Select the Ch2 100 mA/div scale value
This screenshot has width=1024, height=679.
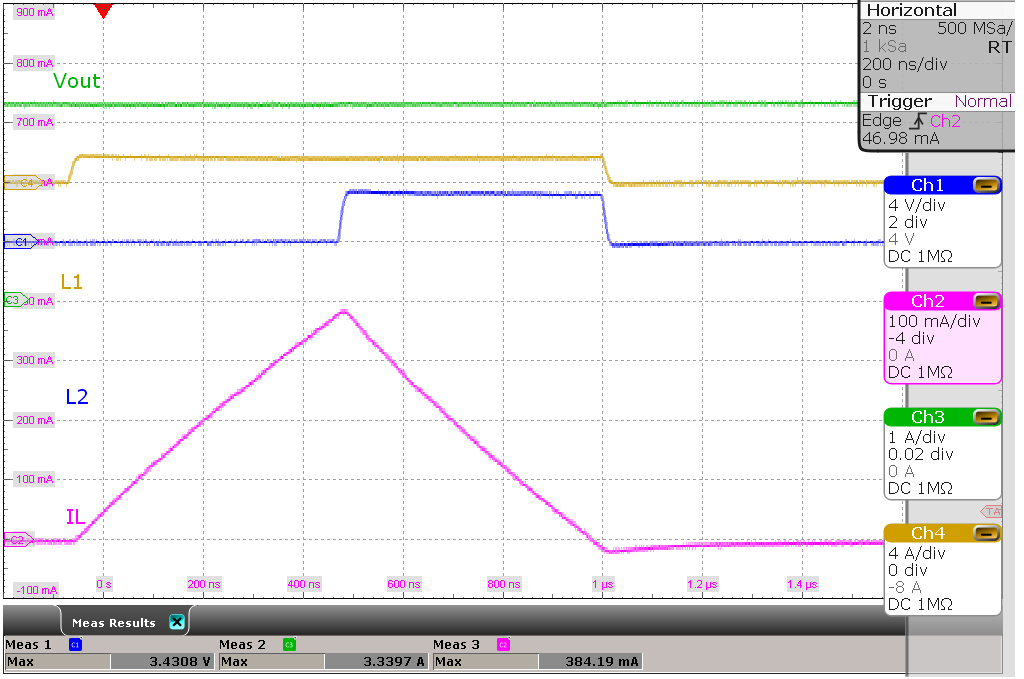tap(934, 322)
